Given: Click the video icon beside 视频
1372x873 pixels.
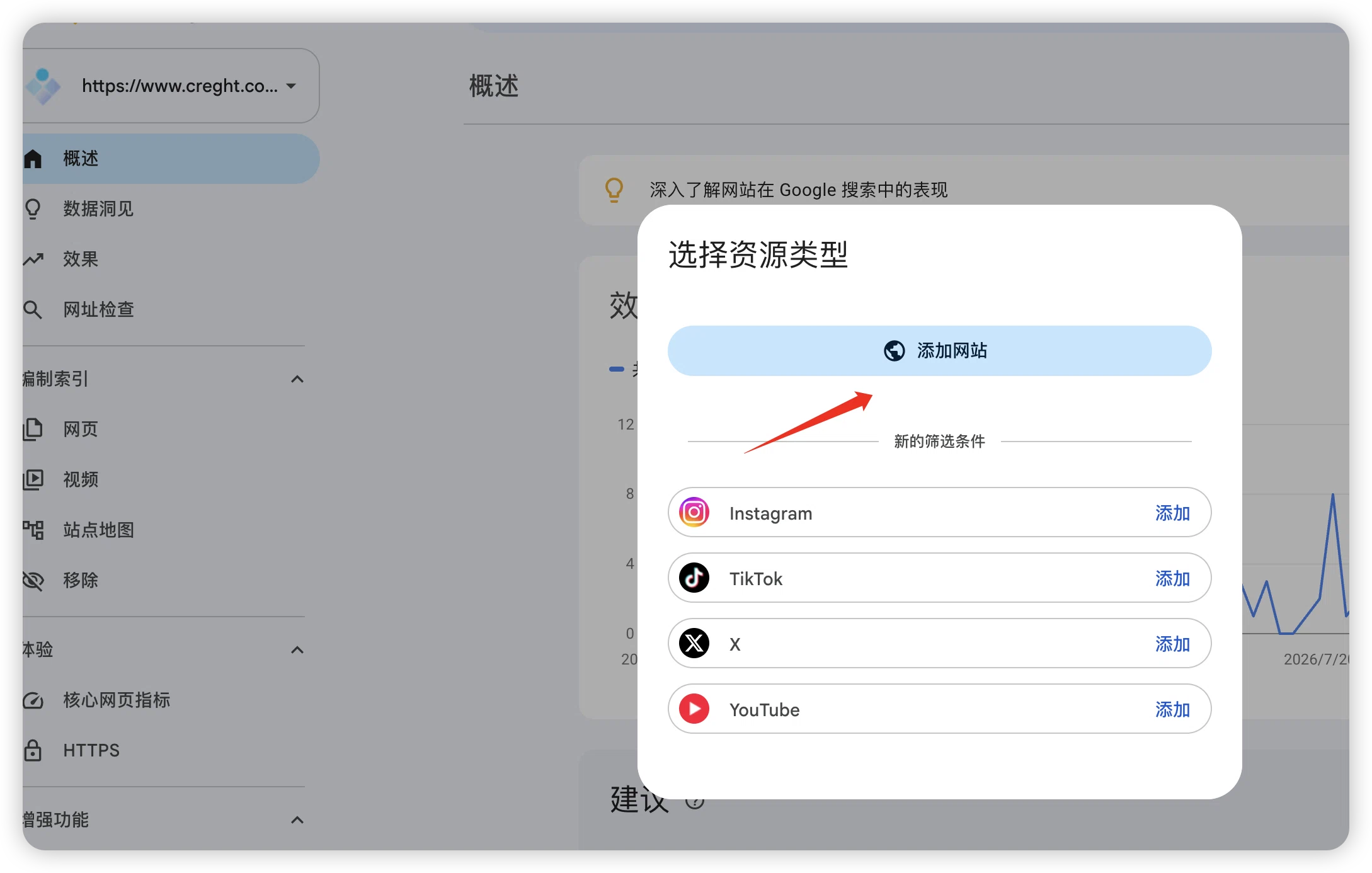Looking at the screenshot, I should (x=33, y=480).
